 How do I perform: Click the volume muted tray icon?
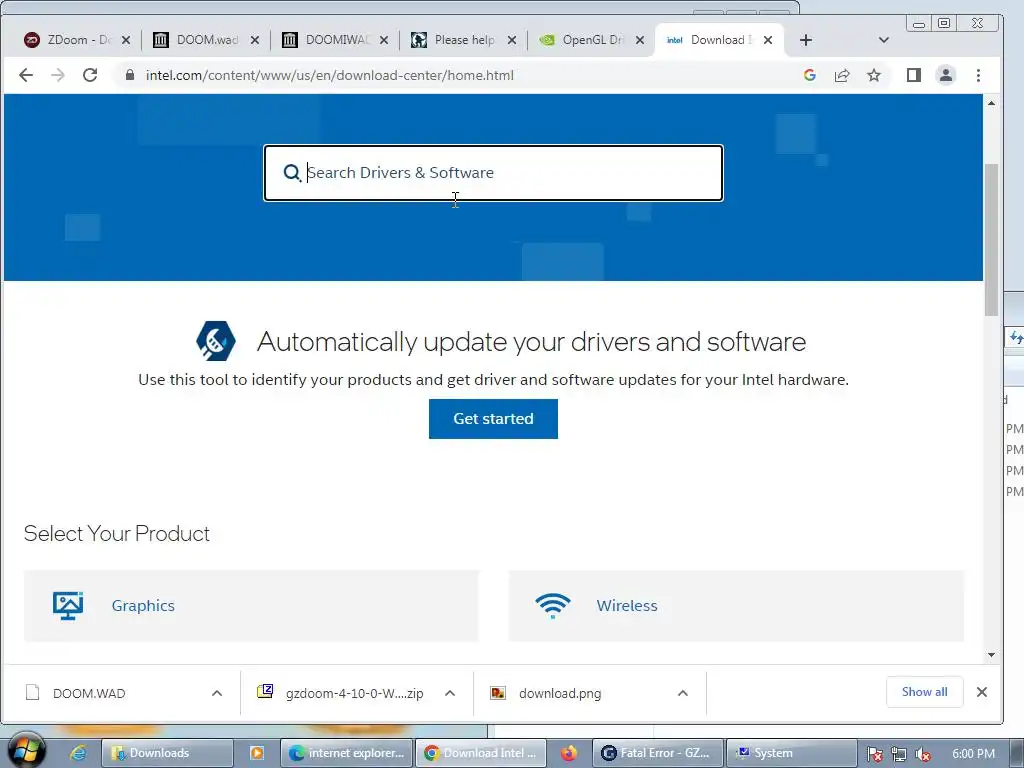[923, 754]
